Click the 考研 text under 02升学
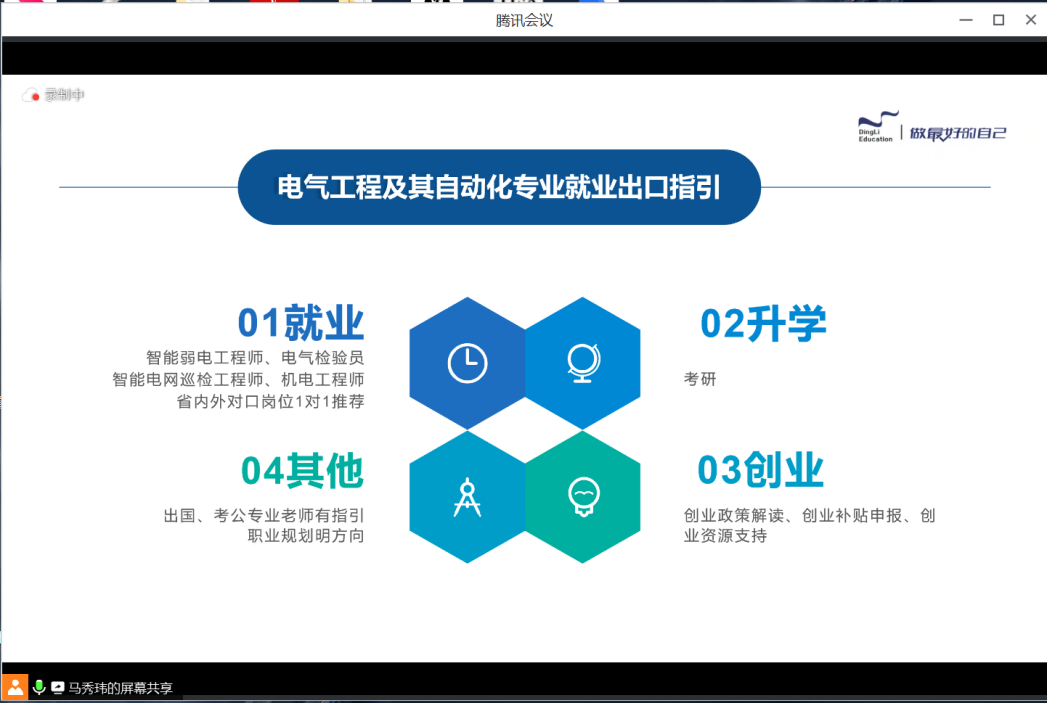The height and width of the screenshot is (703, 1047). 700,379
